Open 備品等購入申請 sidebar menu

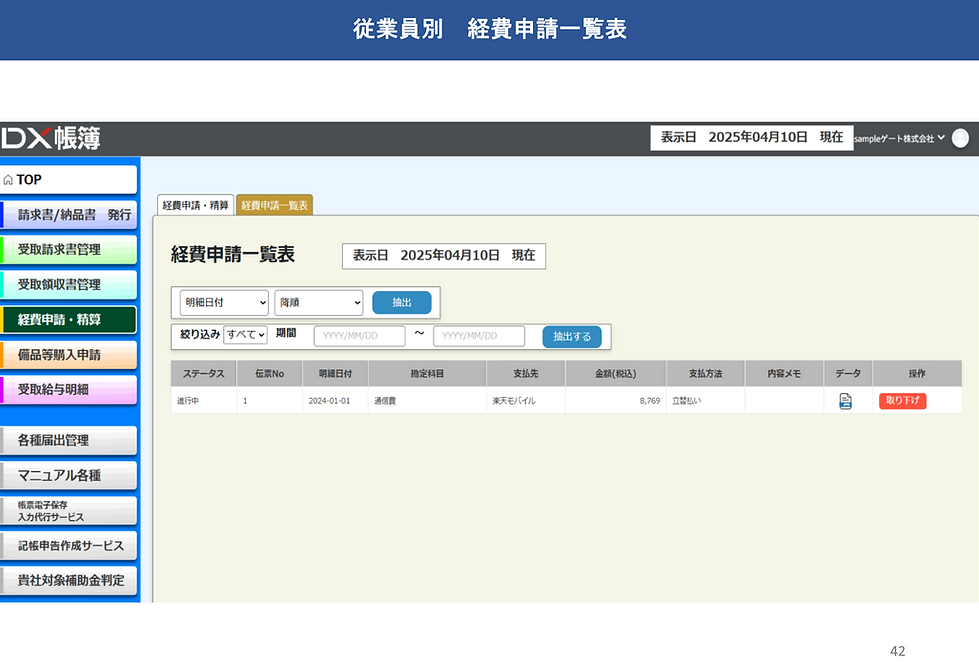69,355
